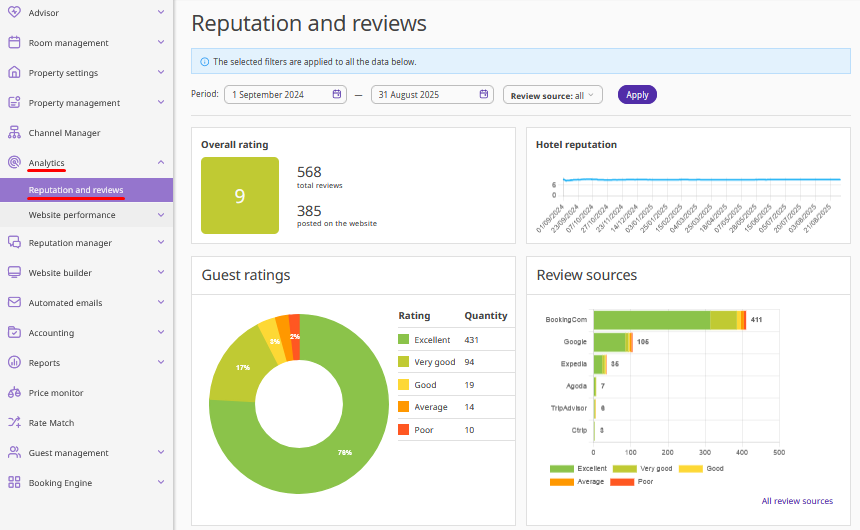
Task: Click the Rate Match icon
Action: point(14,423)
